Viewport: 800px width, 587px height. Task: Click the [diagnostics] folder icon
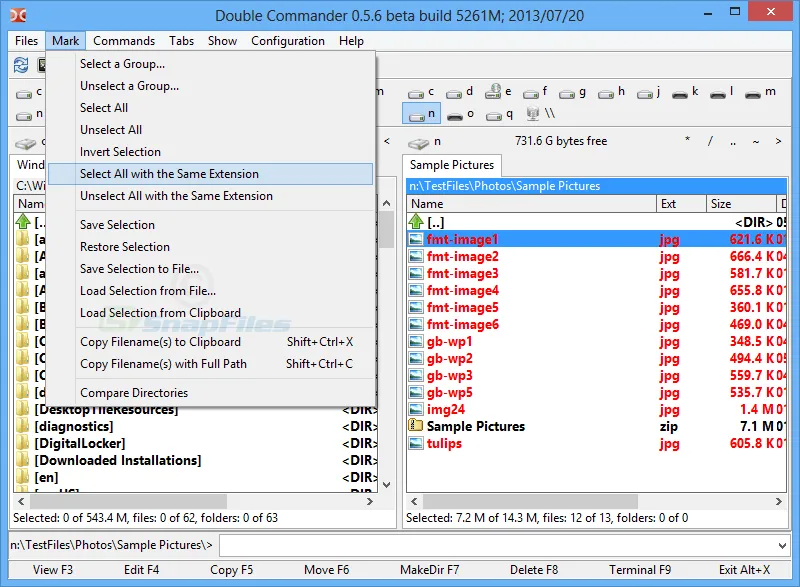point(22,426)
